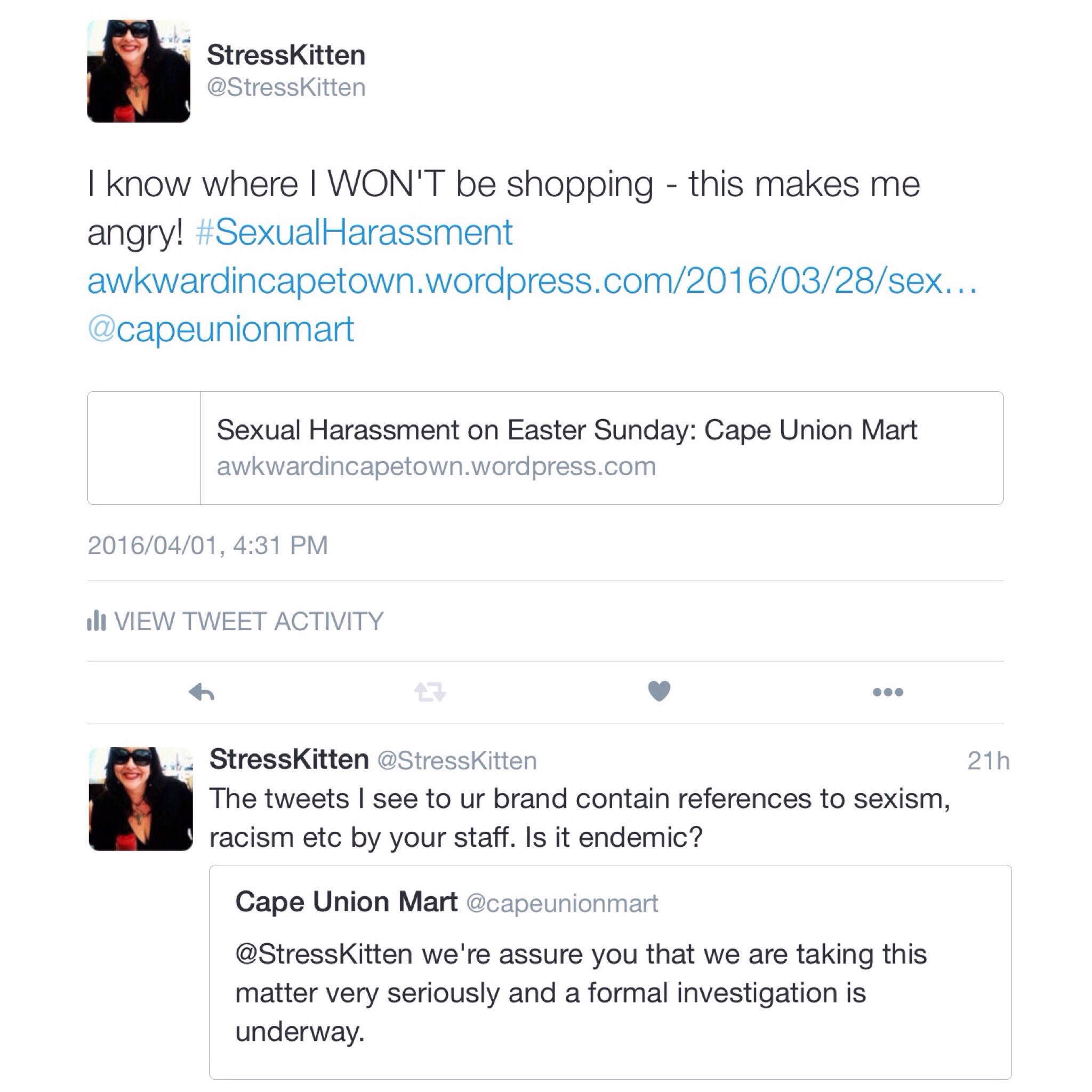Like the tweet with heart icon
The image size is (1092, 1092).
pos(659,691)
